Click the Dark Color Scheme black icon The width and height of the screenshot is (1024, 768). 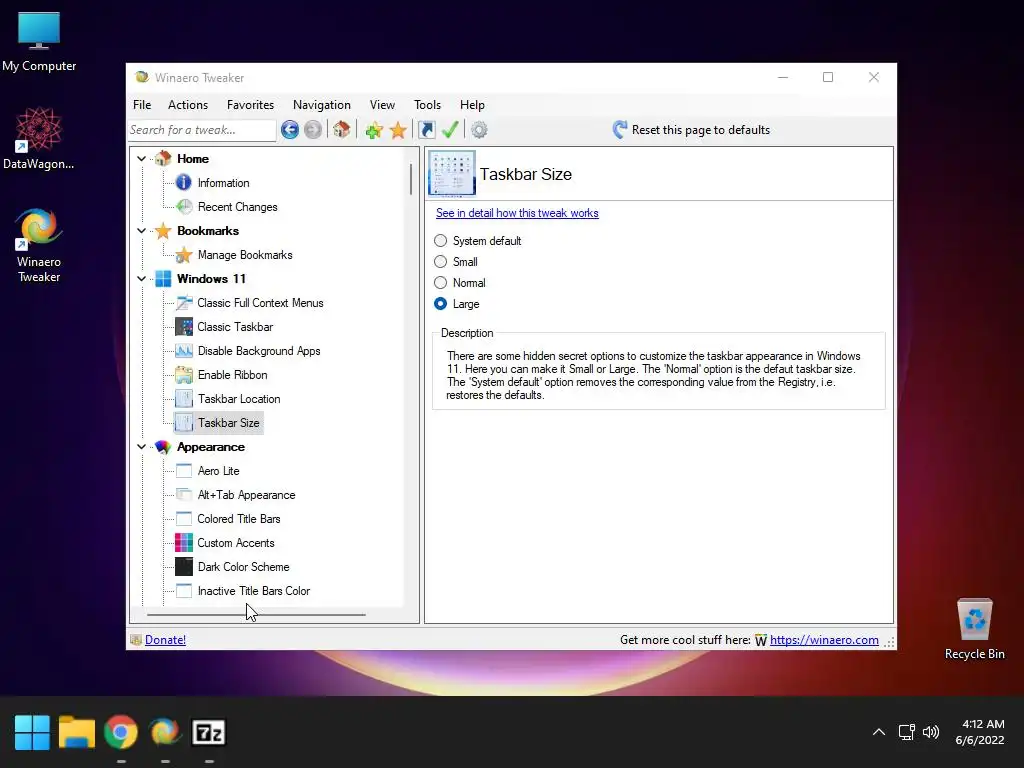pos(184,567)
